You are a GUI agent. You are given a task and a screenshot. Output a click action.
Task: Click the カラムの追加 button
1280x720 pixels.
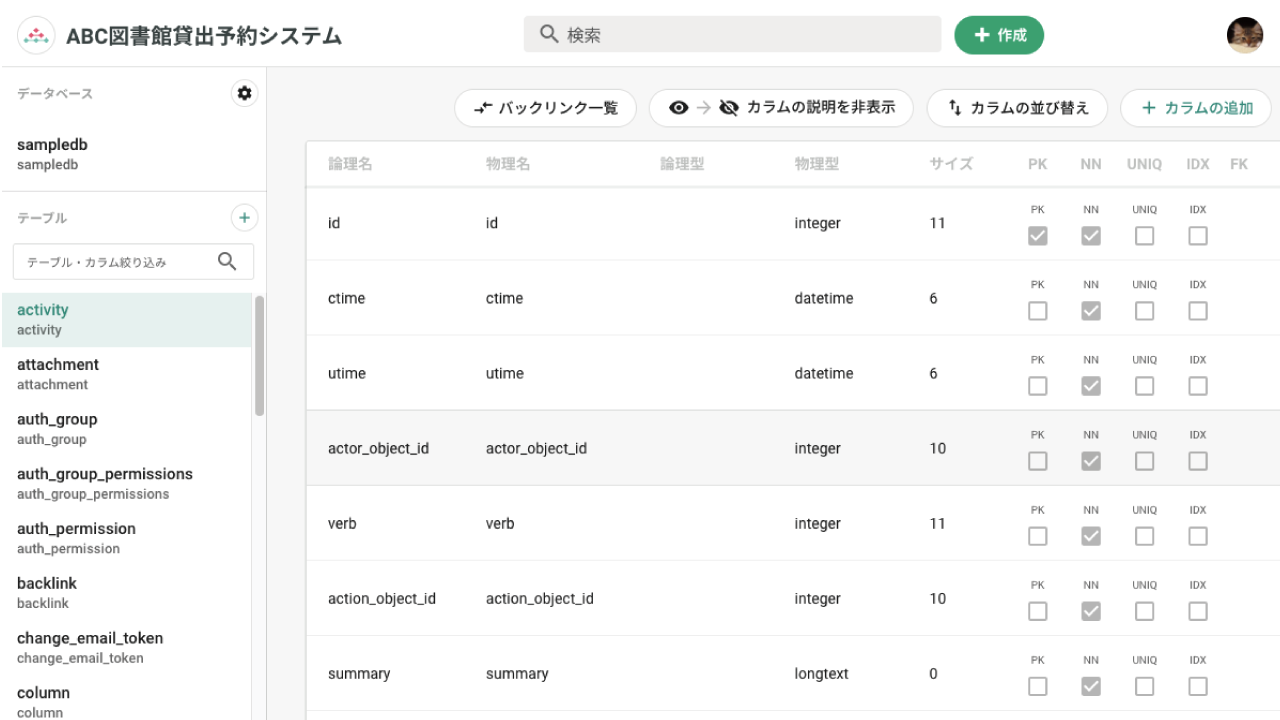[1196, 107]
